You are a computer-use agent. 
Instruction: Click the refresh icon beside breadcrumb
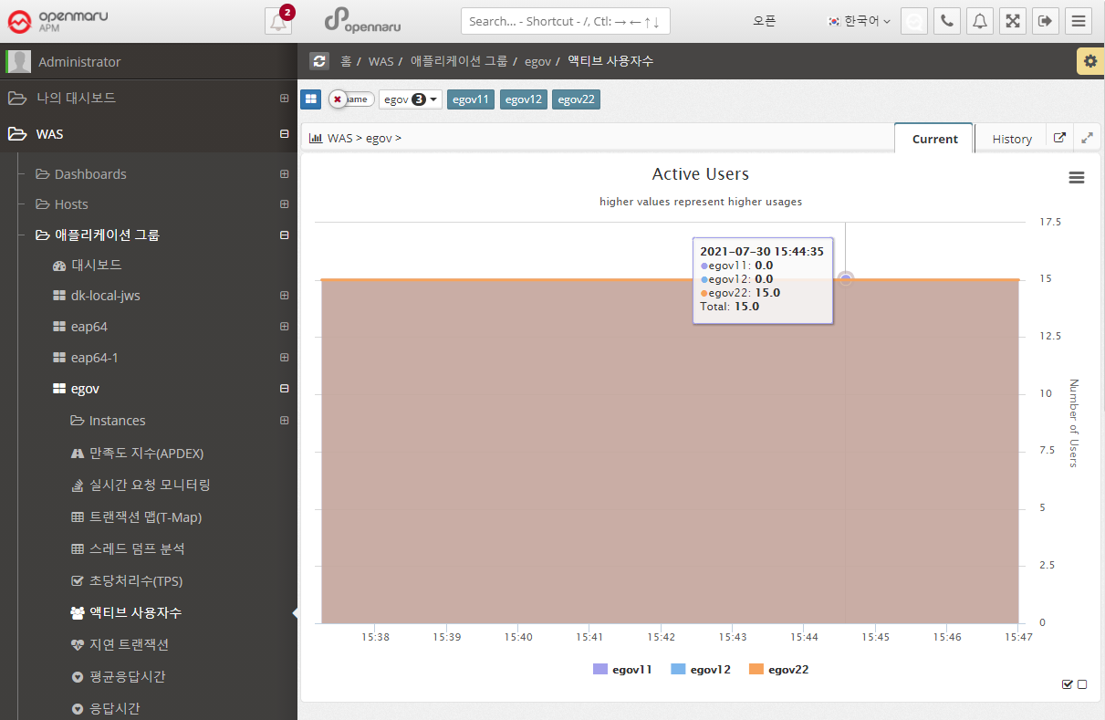(319, 61)
